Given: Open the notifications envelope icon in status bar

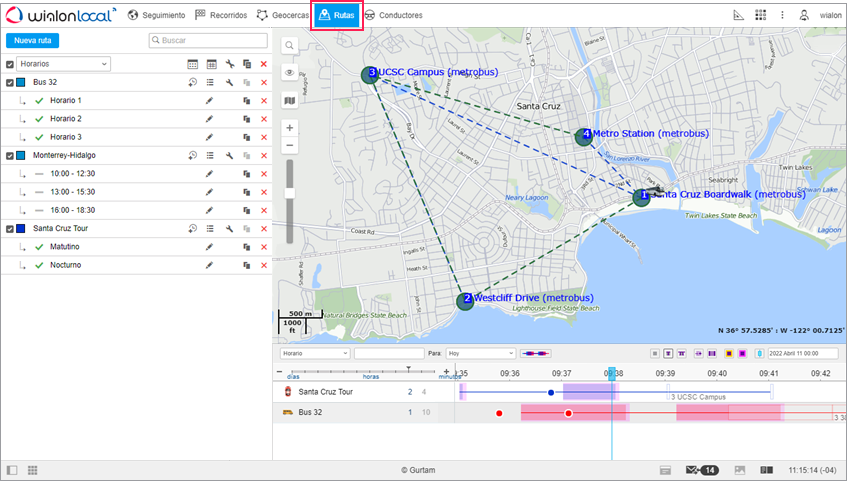Looking at the screenshot, I should [x=692, y=470].
